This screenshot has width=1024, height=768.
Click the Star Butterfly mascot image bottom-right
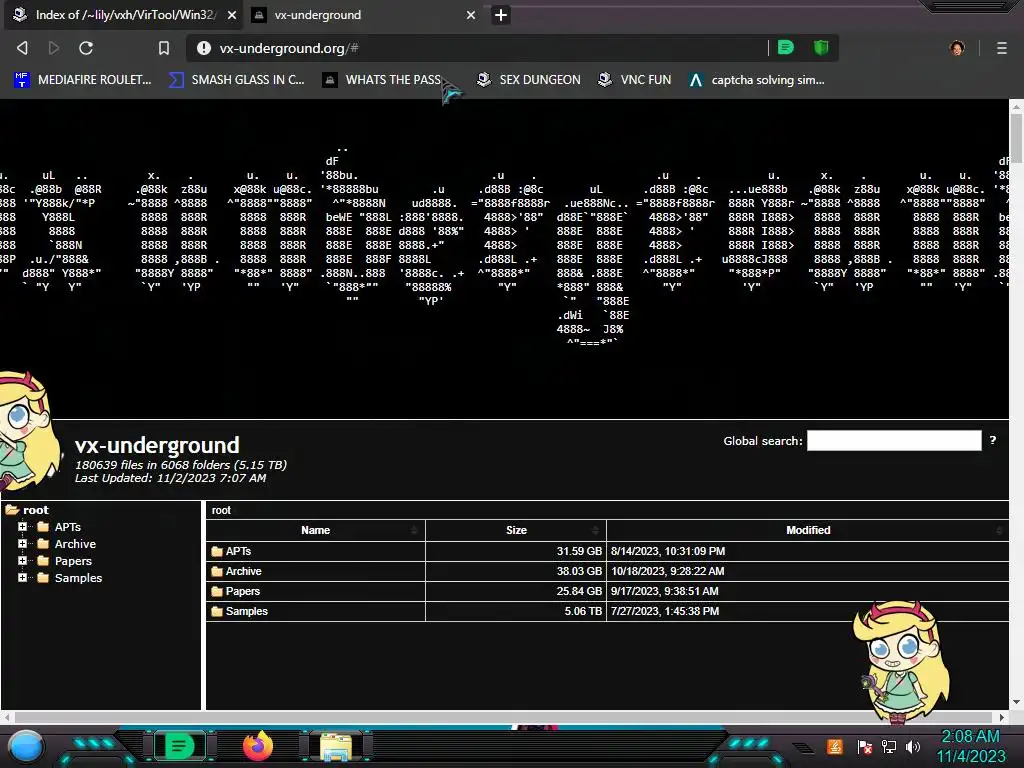pyautogui.click(x=903, y=662)
